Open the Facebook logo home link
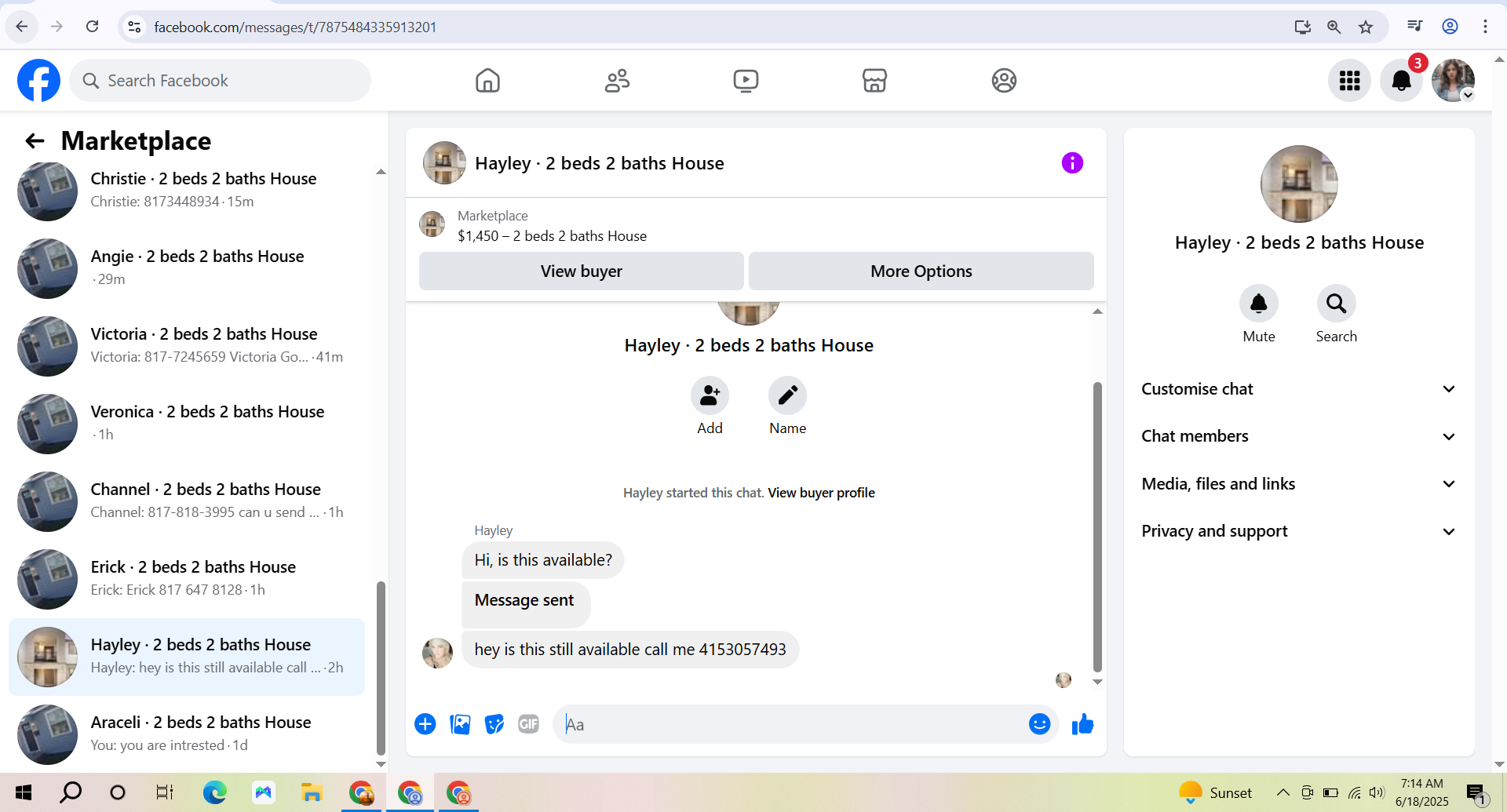 click(38, 80)
